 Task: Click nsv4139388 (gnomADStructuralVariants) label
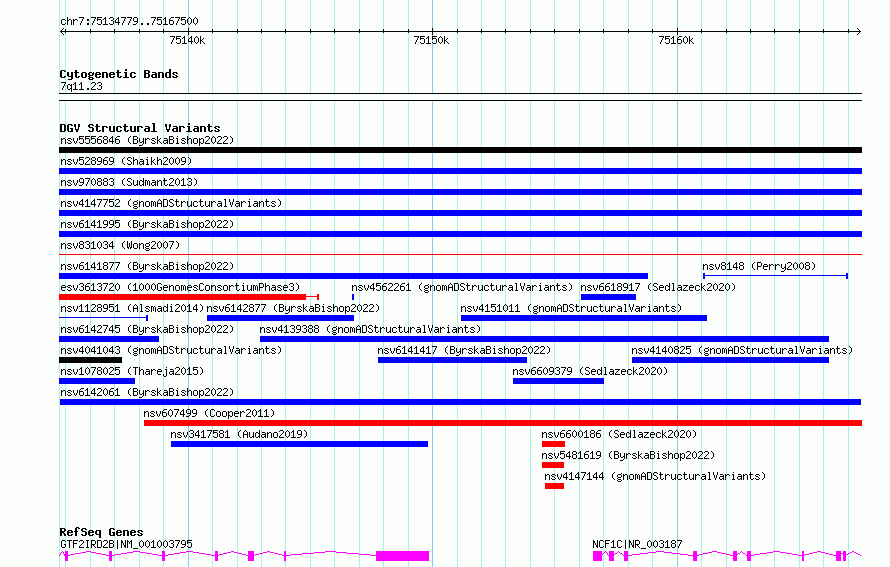pos(370,329)
